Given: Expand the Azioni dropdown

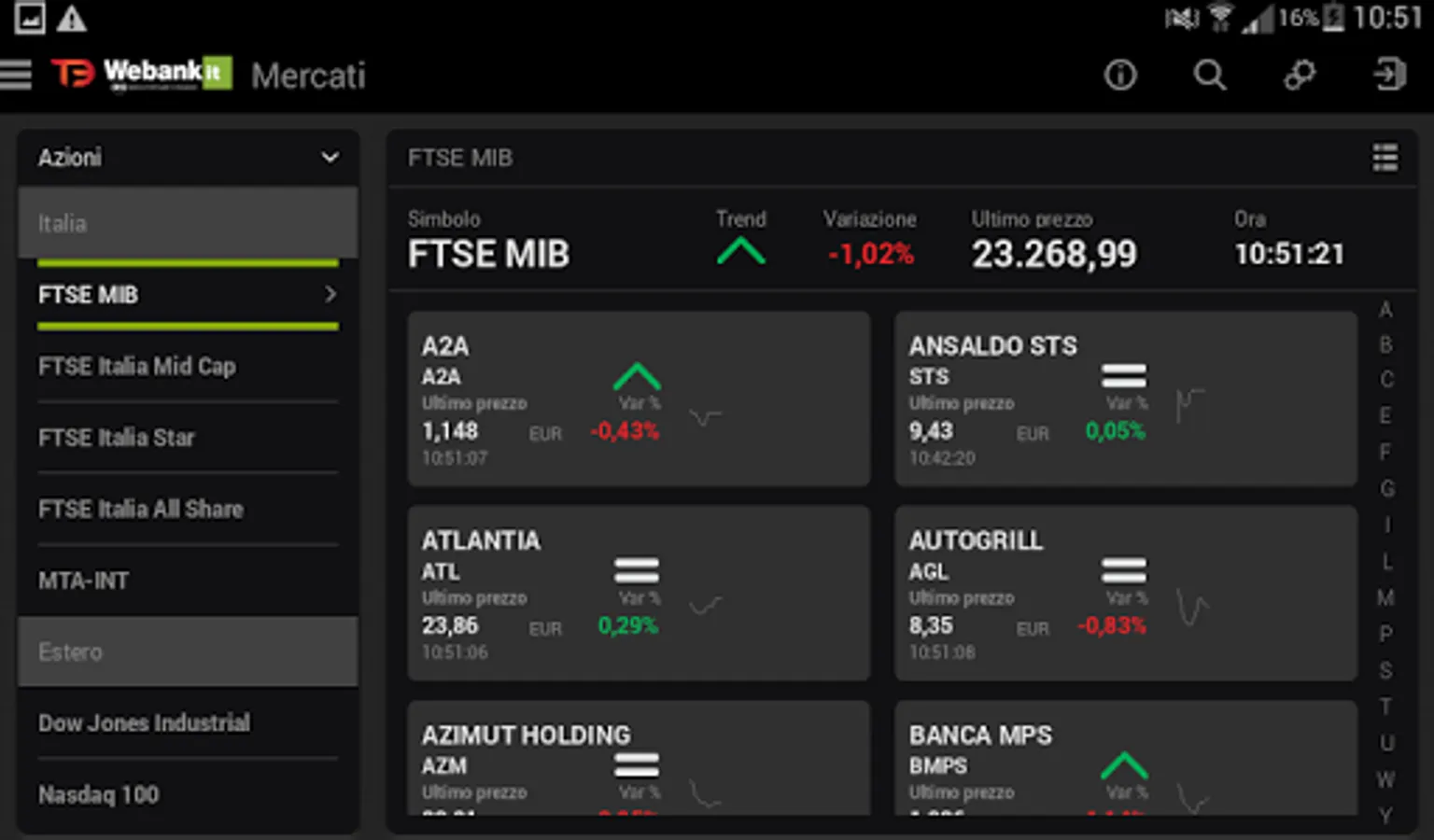Looking at the screenshot, I should click(x=188, y=157).
